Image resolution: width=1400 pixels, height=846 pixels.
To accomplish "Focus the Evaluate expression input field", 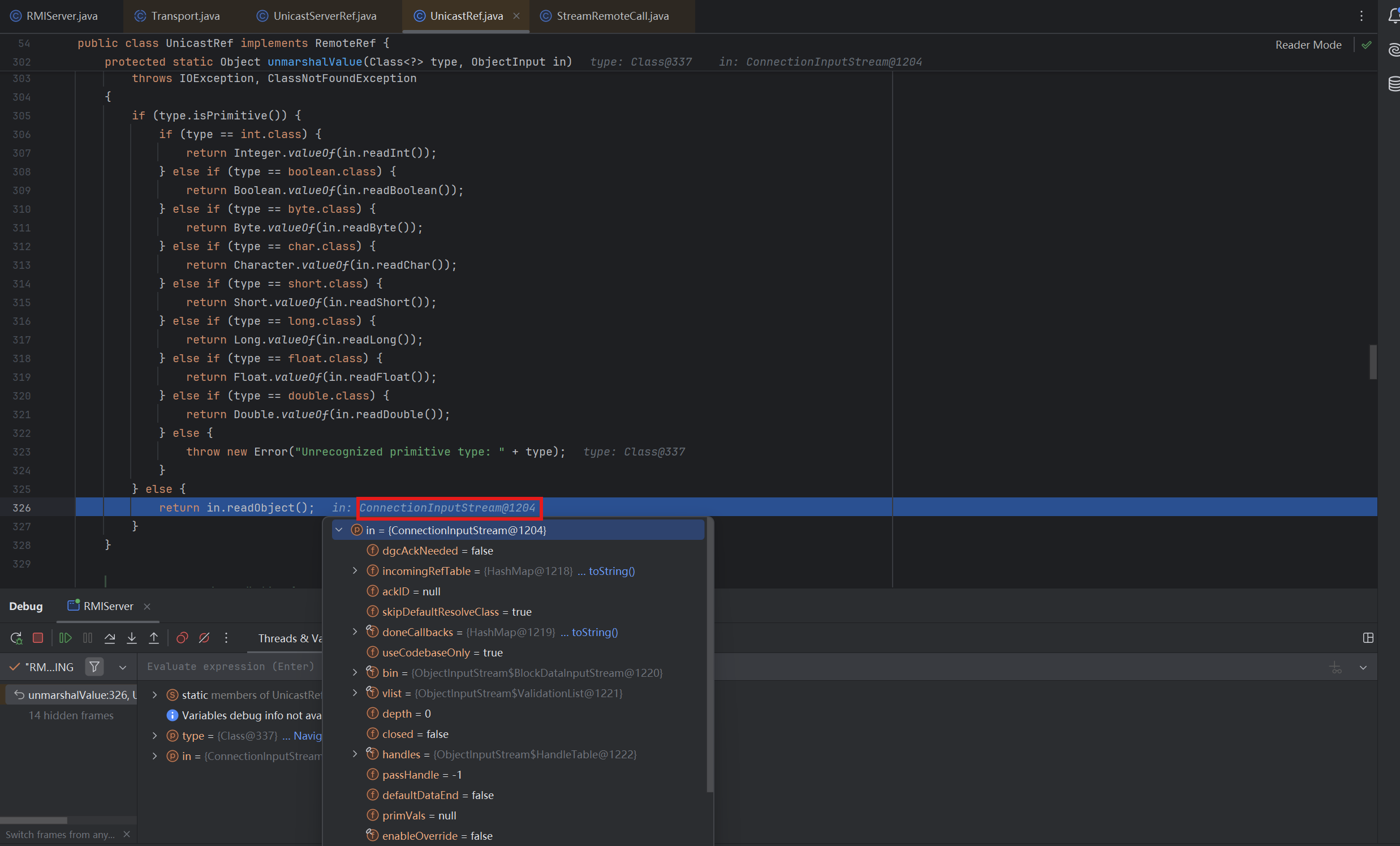I will (230, 667).
